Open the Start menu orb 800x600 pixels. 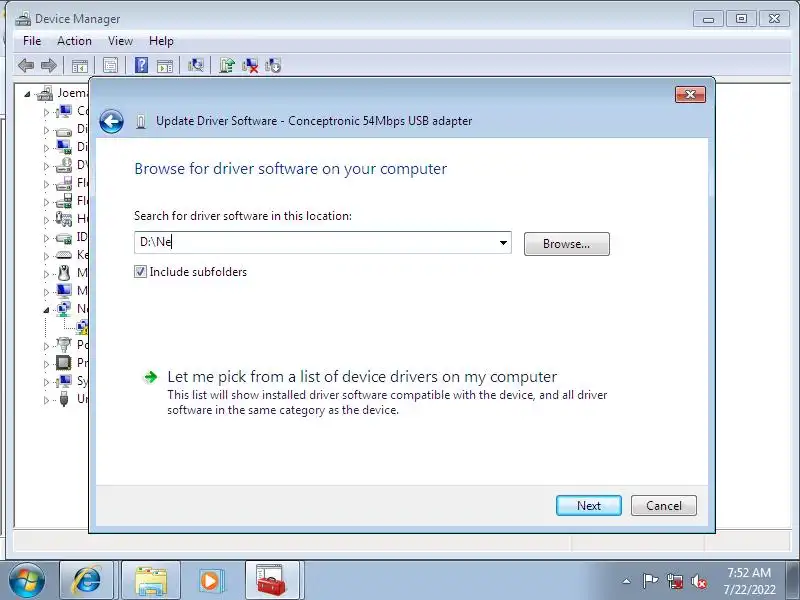click(27, 581)
